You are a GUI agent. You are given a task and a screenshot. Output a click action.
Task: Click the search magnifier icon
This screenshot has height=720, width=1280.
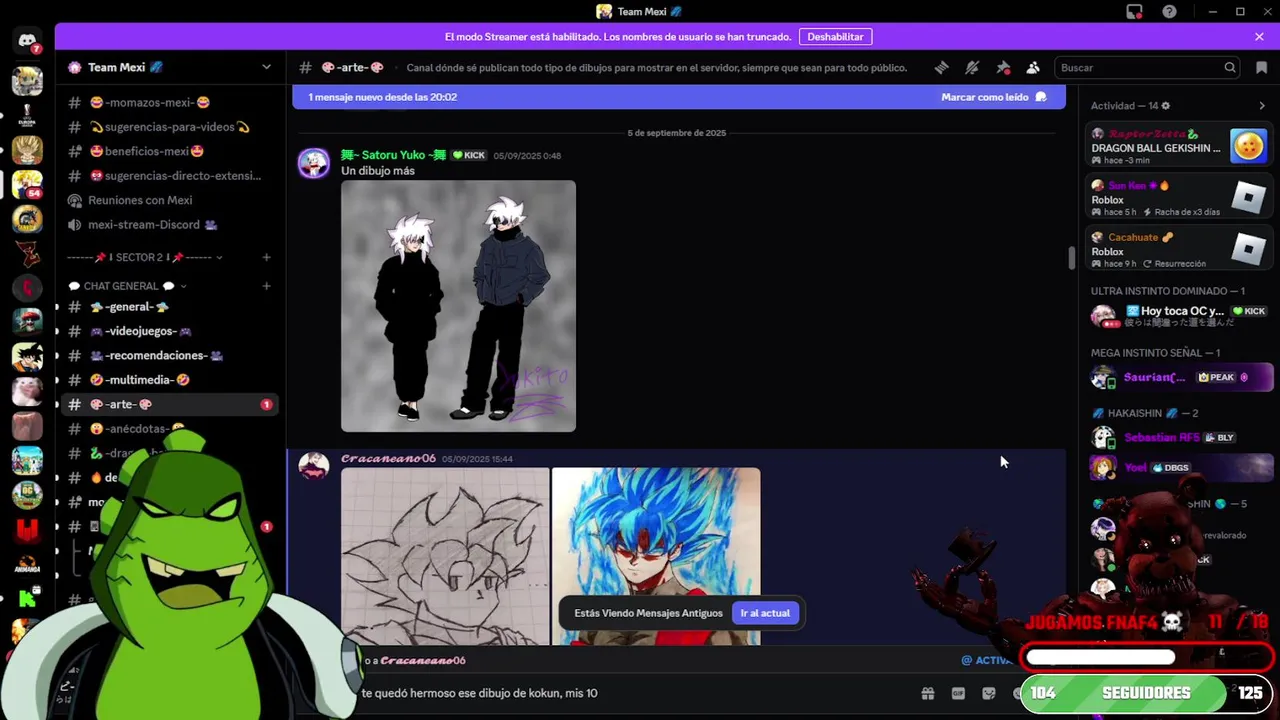(x=1230, y=67)
